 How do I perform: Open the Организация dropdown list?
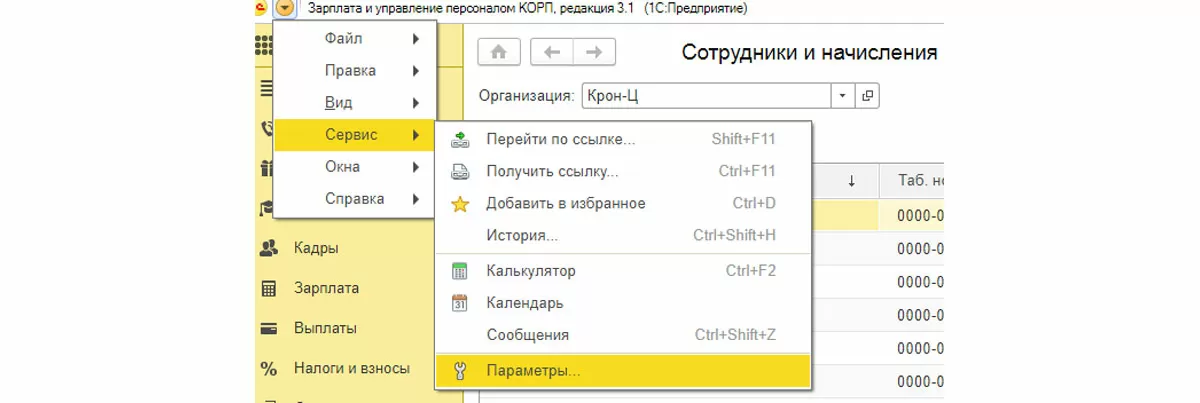(x=842, y=96)
